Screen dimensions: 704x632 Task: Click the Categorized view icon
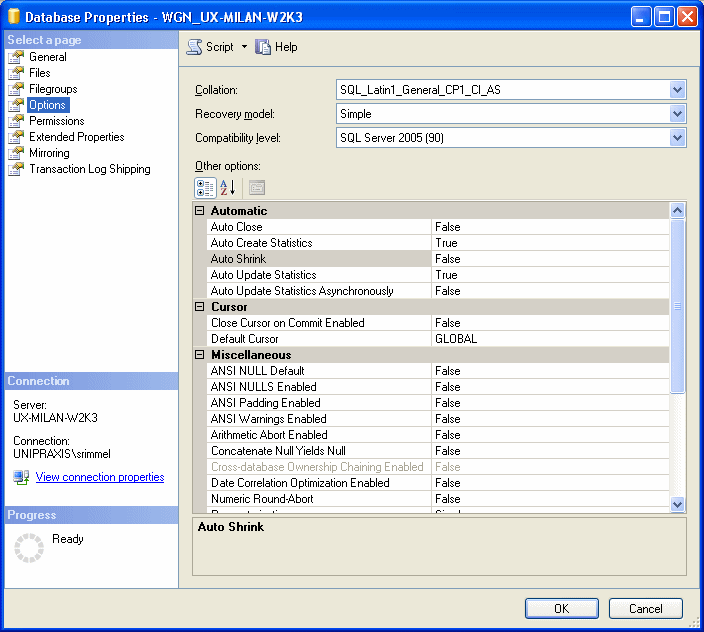click(x=204, y=187)
